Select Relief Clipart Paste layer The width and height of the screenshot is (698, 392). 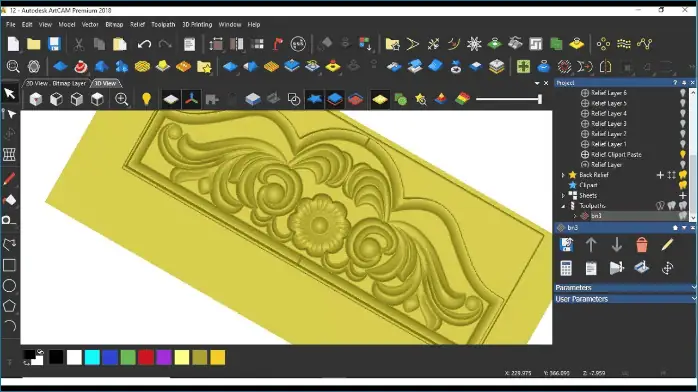(x=616, y=154)
